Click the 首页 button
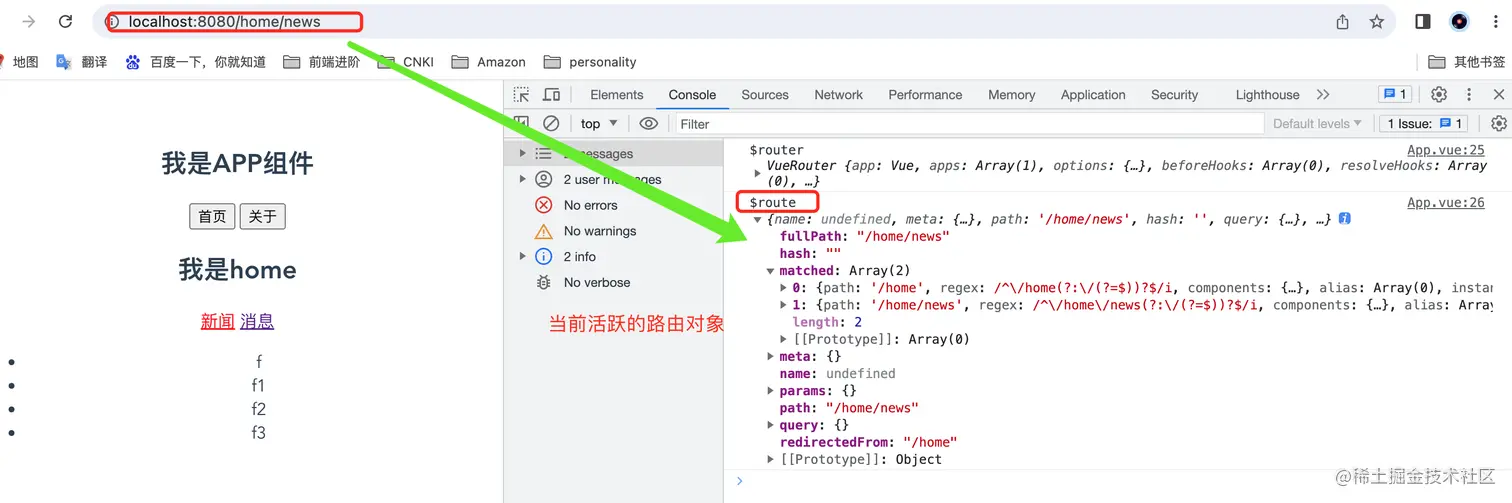Image resolution: width=1512 pixels, height=503 pixels. click(212, 217)
